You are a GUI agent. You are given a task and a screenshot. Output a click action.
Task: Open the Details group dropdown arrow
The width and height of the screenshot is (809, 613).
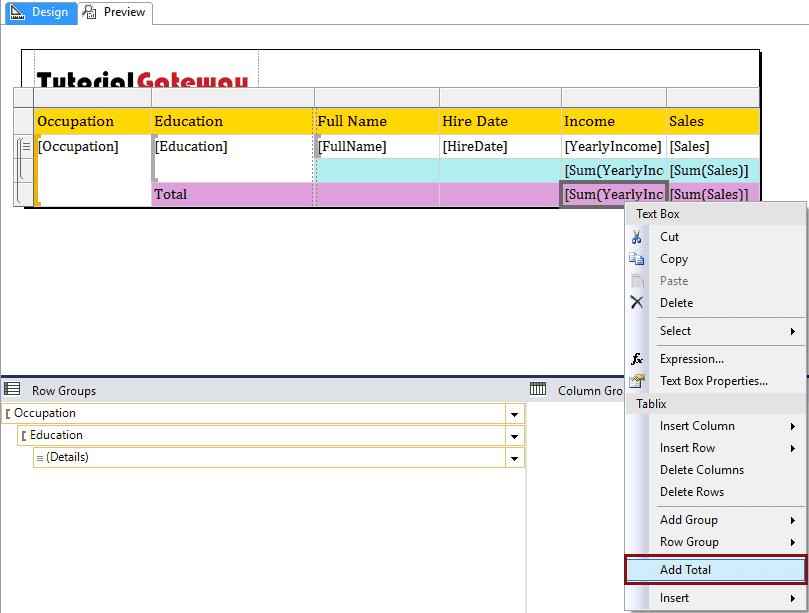tap(514, 458)
